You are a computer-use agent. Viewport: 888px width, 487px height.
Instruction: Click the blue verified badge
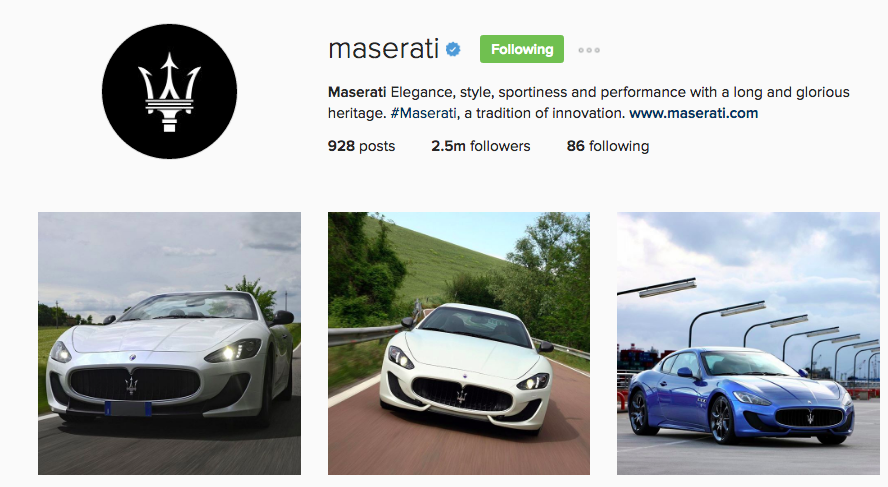tap(453, 50)
